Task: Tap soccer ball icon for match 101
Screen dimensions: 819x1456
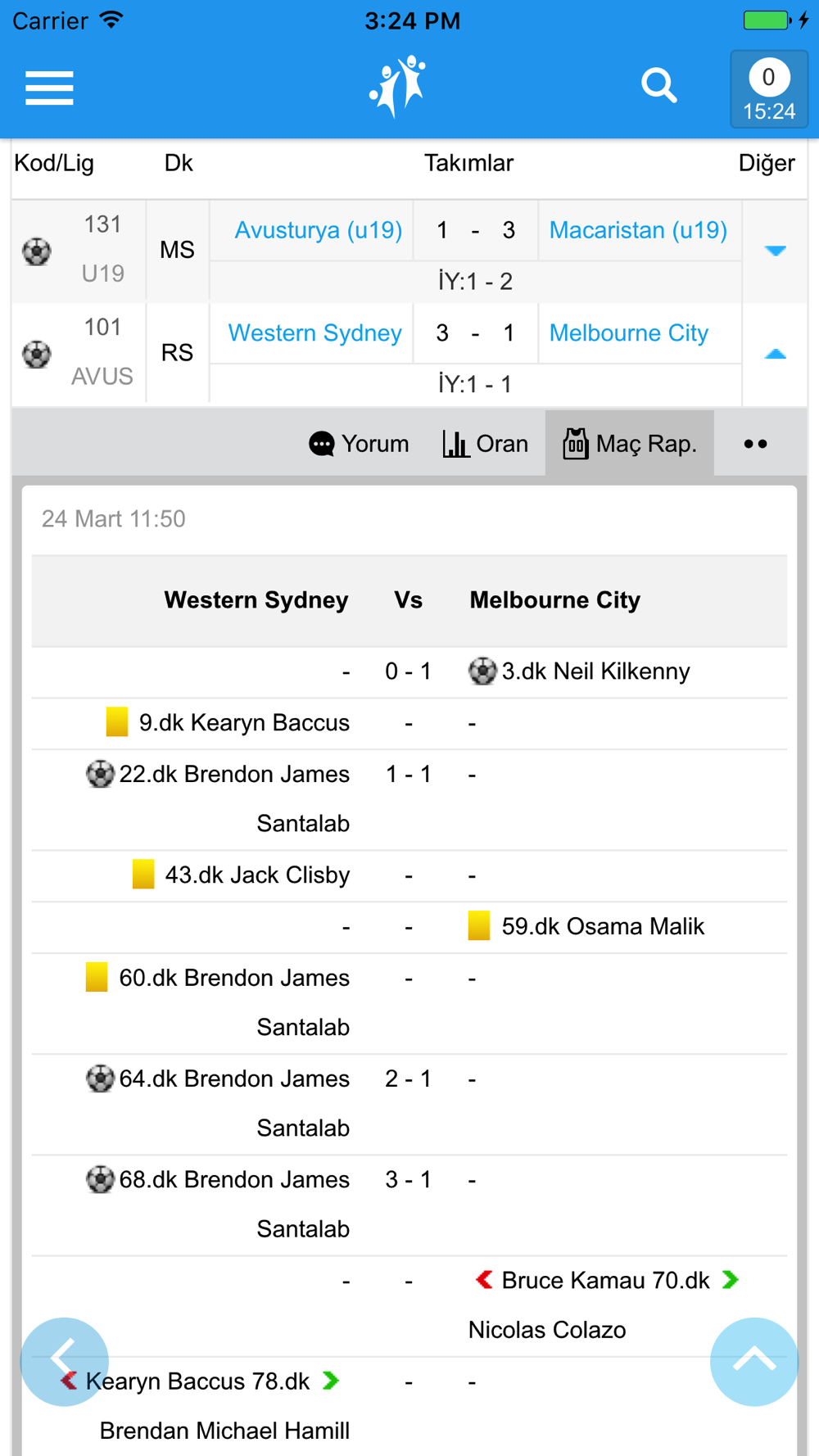Action: click(37, 354)
